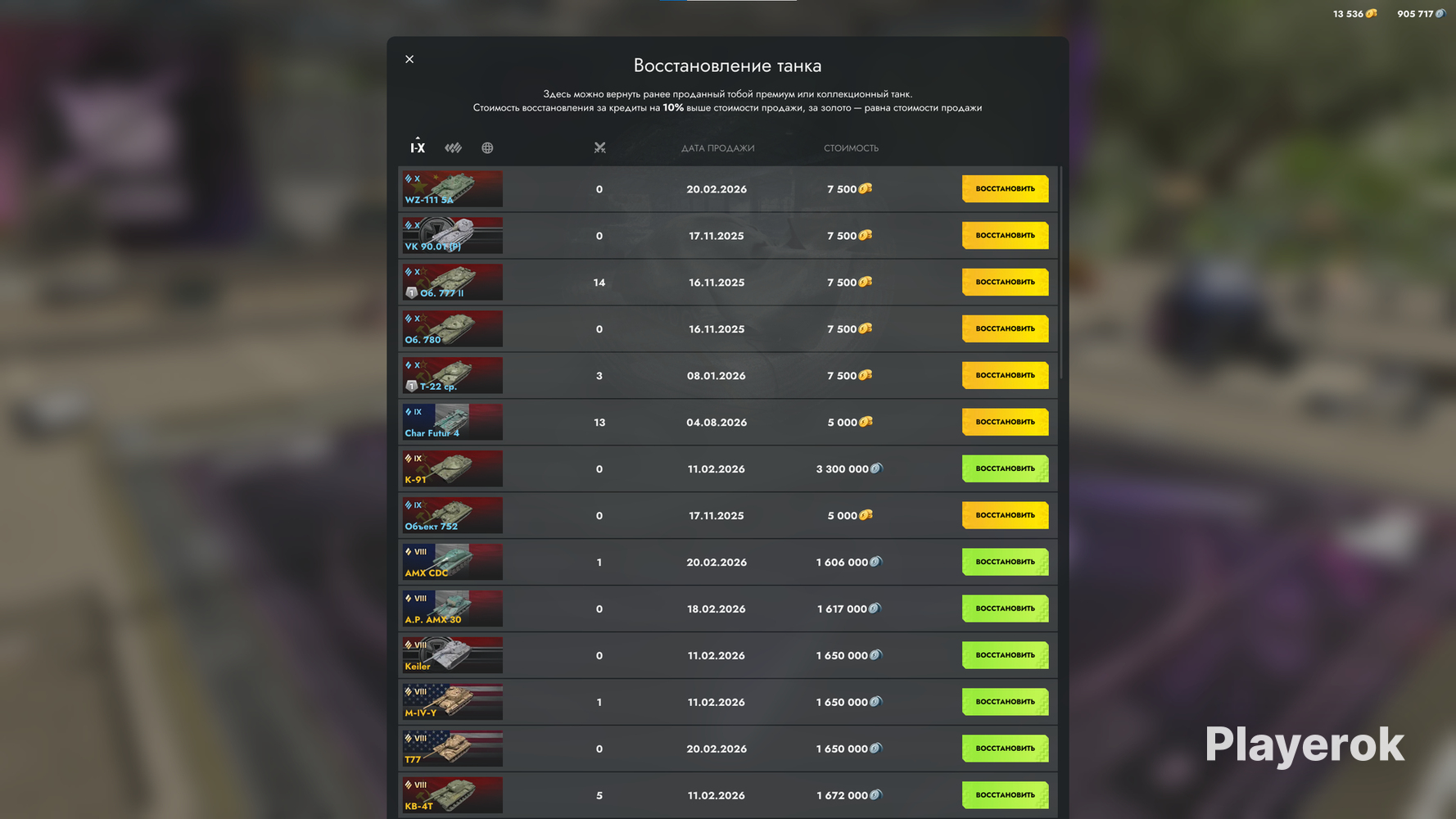The image size is (1456, 819).
Task: Click the gold coin balance icon
Action: (x=1371, y=14)
